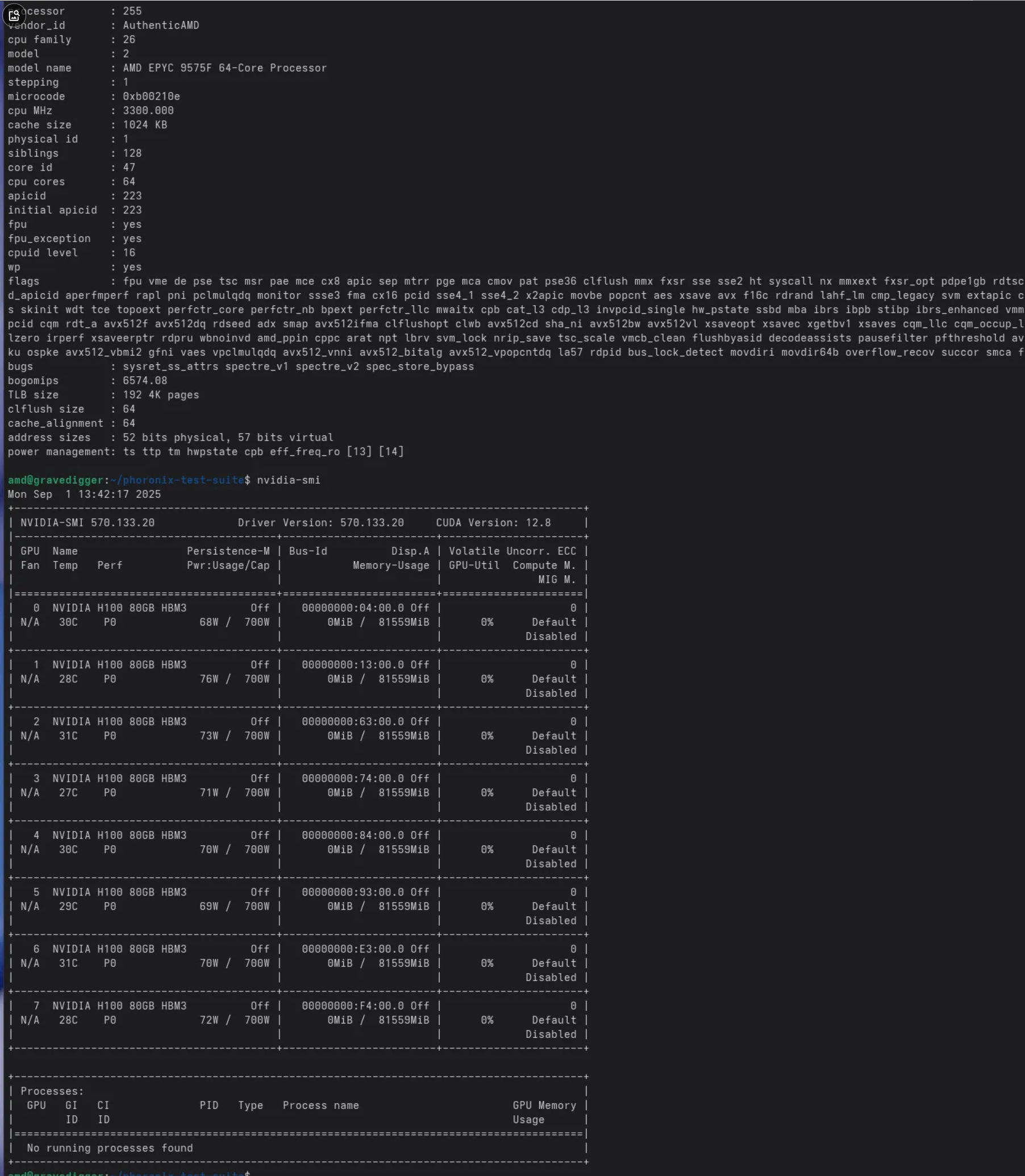Select GPU 7 power usage '72W'
Screen dimensions: 1025x1176
209,1020
